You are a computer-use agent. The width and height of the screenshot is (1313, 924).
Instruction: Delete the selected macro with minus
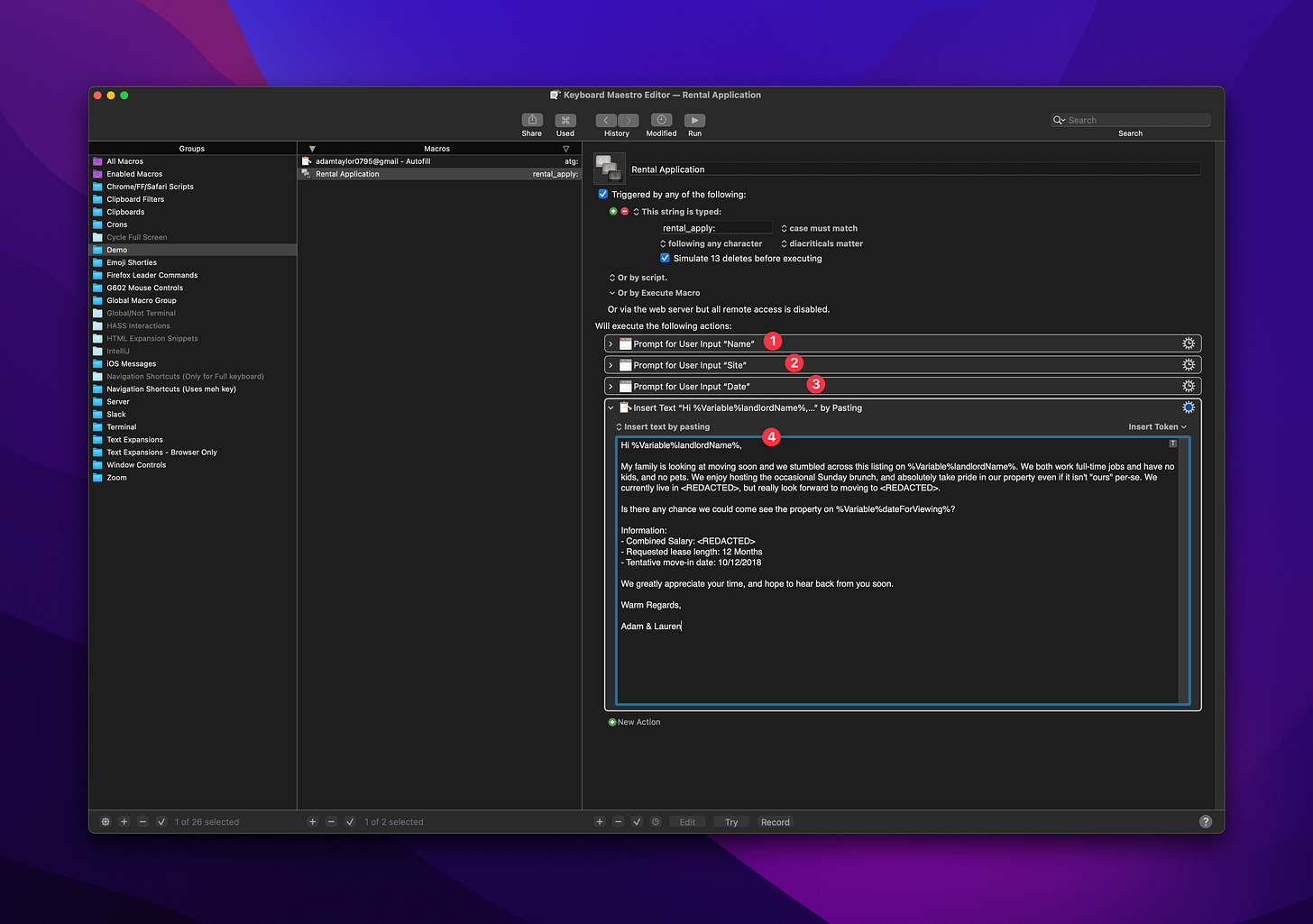(331, 822)
